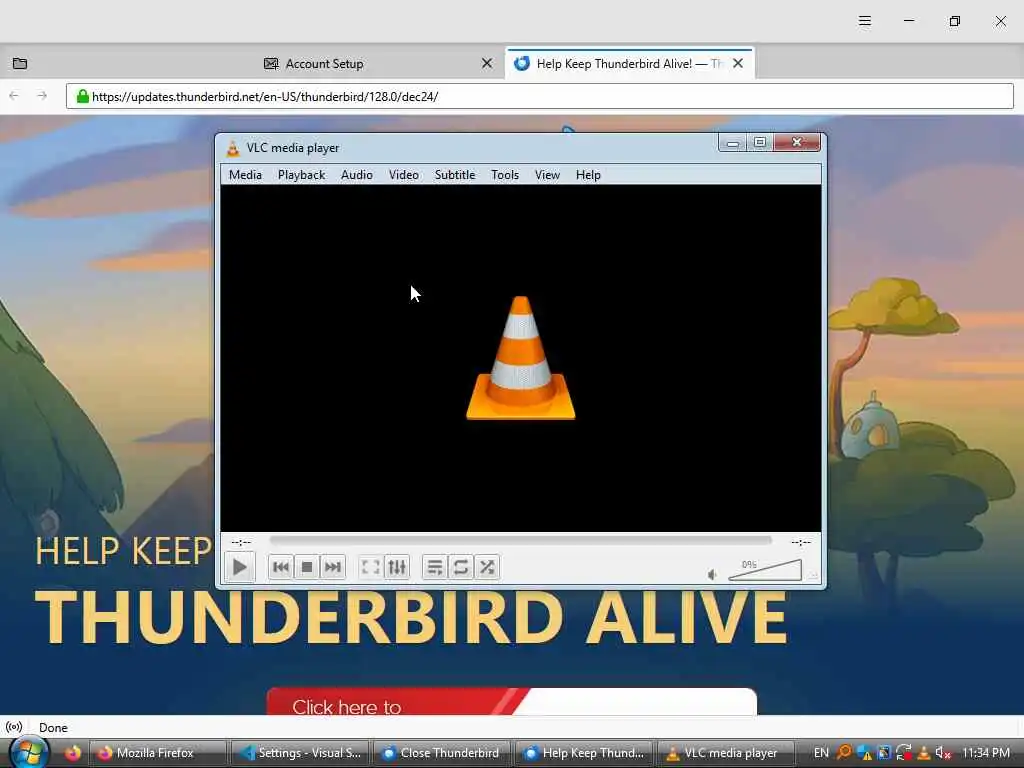Open the VLC Playback menu
The image size is (1024, 768).
click(302, 175)
